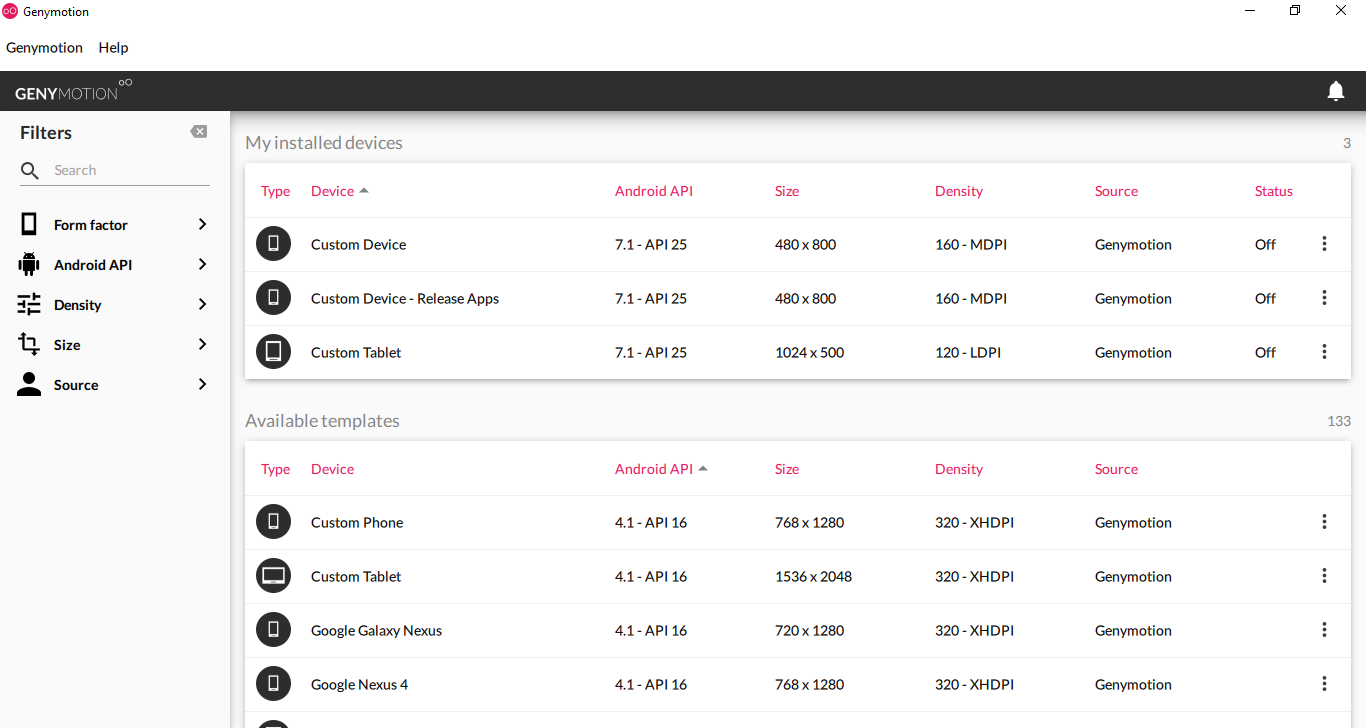The height and width of the screenshot is (728, 1366).
Task: Select Google Galaxy Nexus template name
Action: (x=376, y=630)
